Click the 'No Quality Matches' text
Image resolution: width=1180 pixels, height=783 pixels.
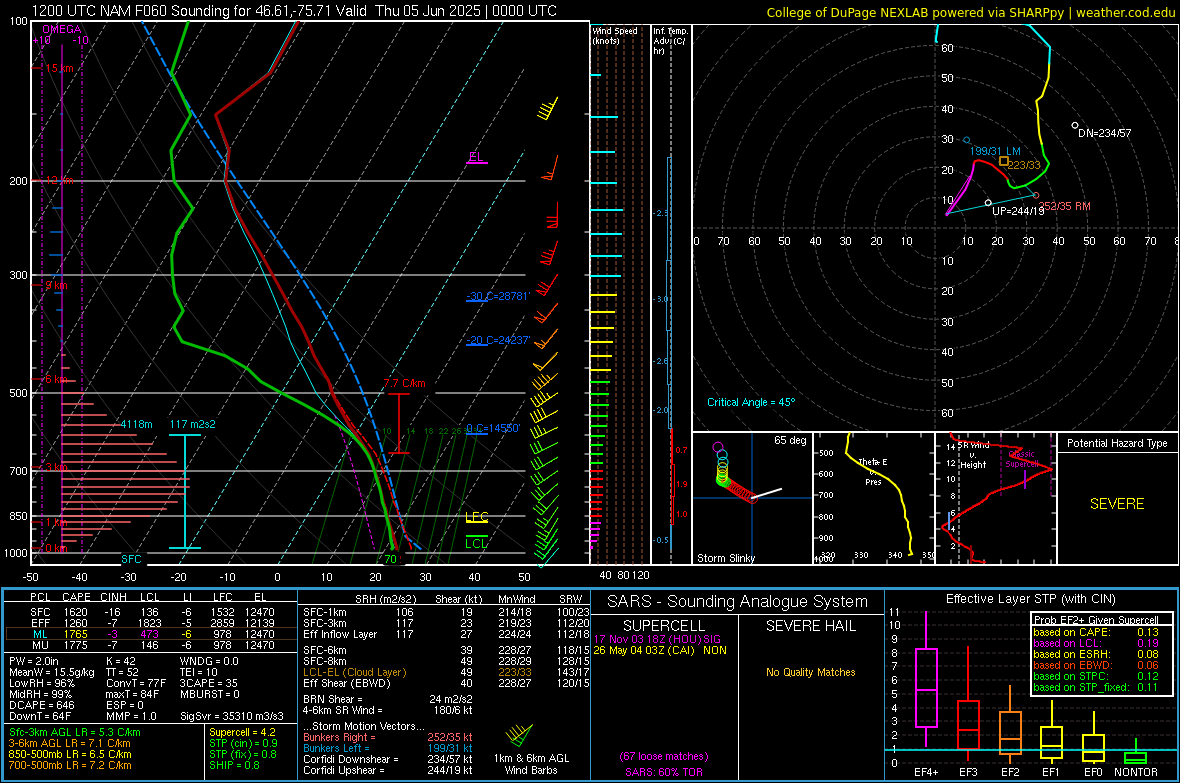tap(810, 672)
